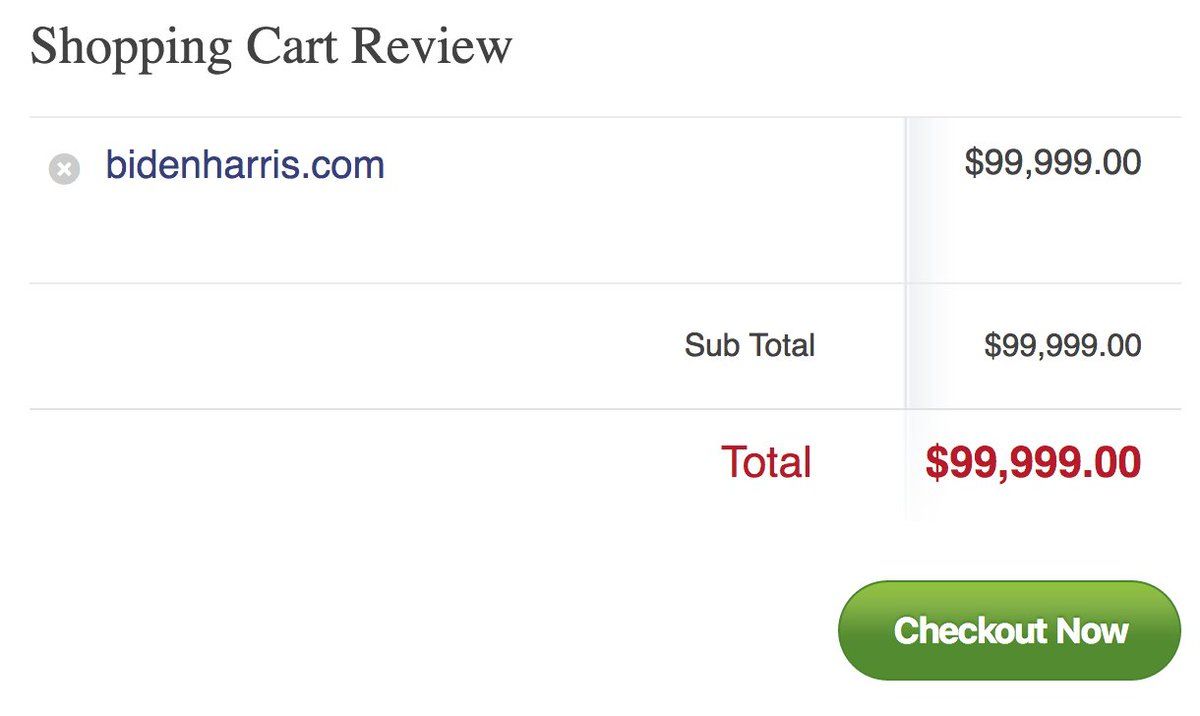Click the Sub Total amount

coord(1062,346)
